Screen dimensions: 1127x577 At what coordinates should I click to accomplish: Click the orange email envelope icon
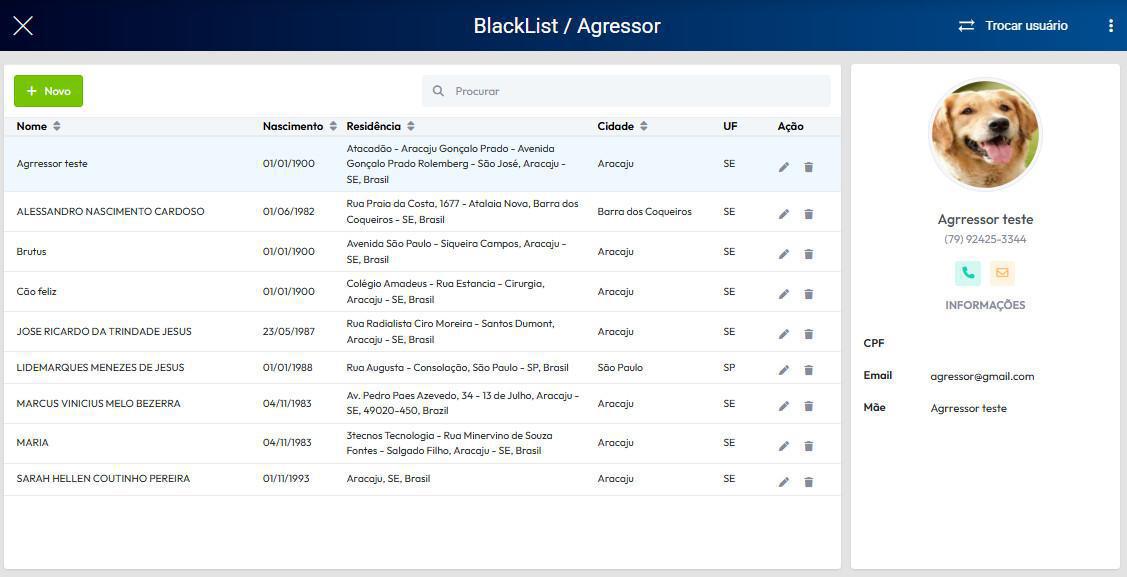click(x=1002, y=273)
